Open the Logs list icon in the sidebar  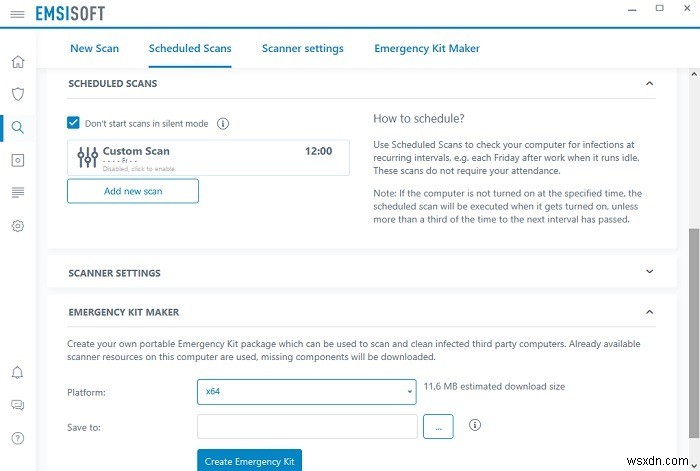[17, 192]
